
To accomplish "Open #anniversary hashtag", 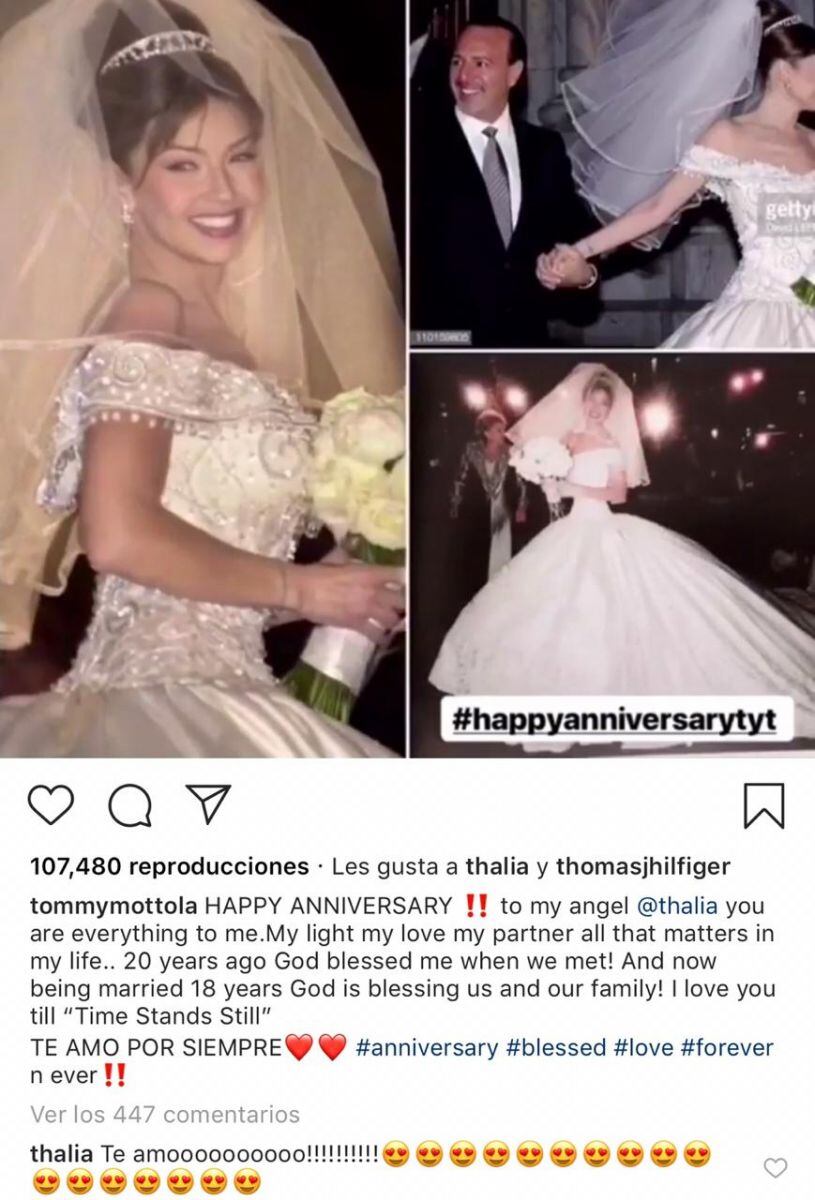I will 427,1048.
